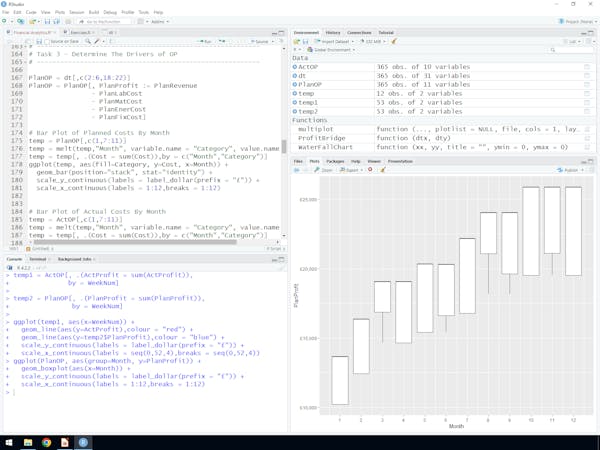This screenshot has width=600, height=450.
Task: Click the Create a project icon
Action: click(21, 22)
